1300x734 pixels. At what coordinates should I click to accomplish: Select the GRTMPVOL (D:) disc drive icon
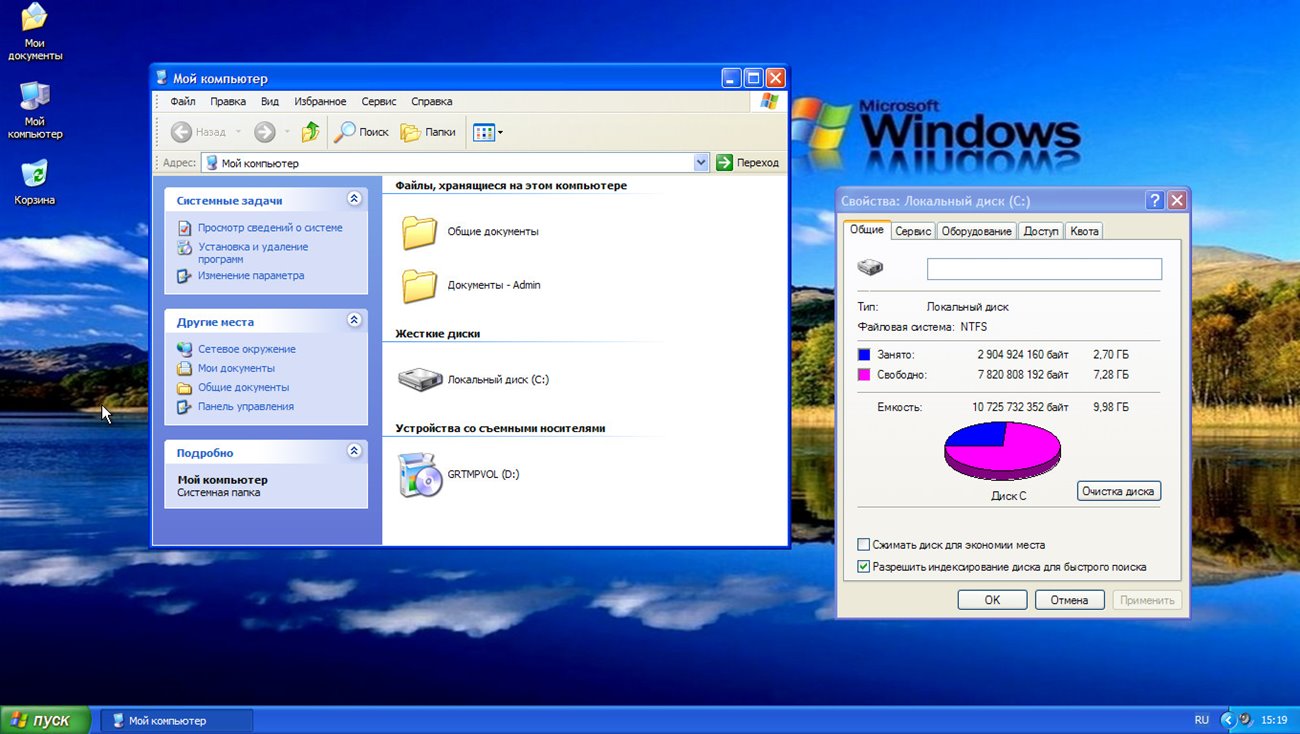(420, 475)
